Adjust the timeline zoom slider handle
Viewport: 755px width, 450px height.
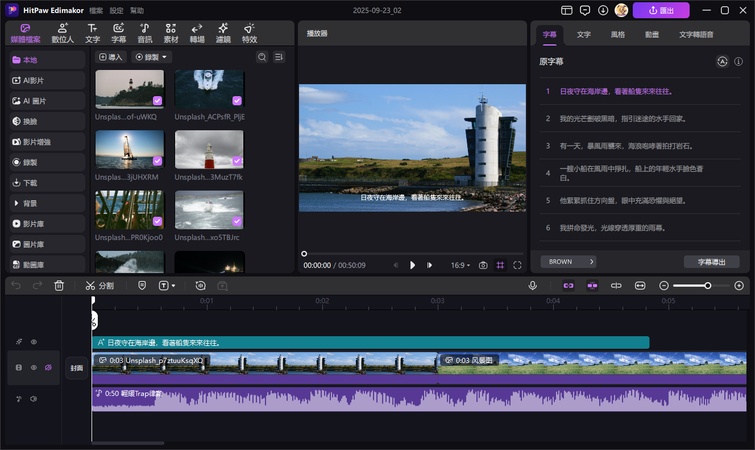[707, 285]
